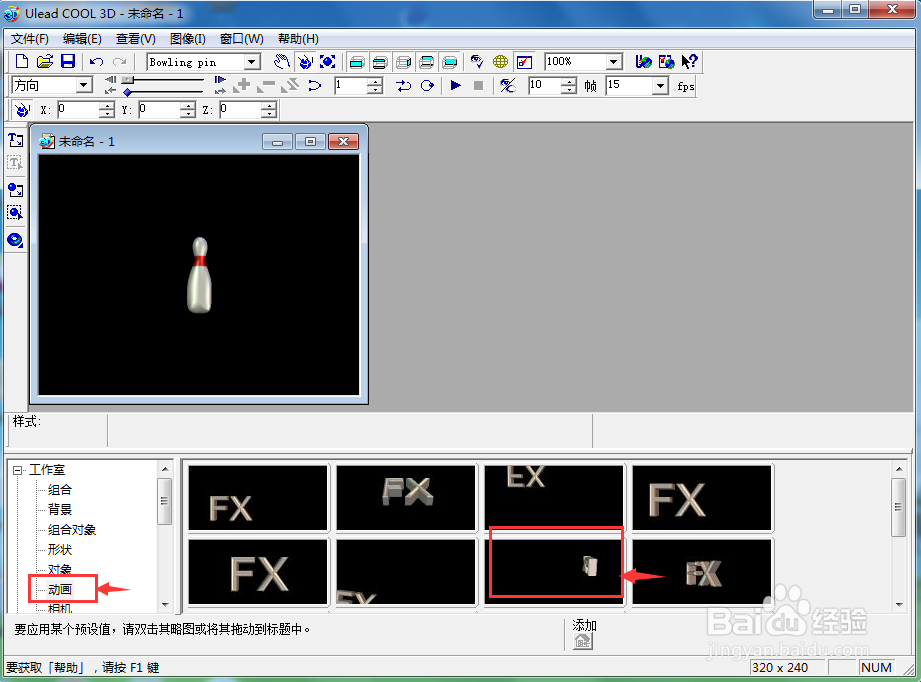Select the Insert Geometric Object tool in sidebar
This screenshot has height=682, width=921.
[x=15, y=240]
